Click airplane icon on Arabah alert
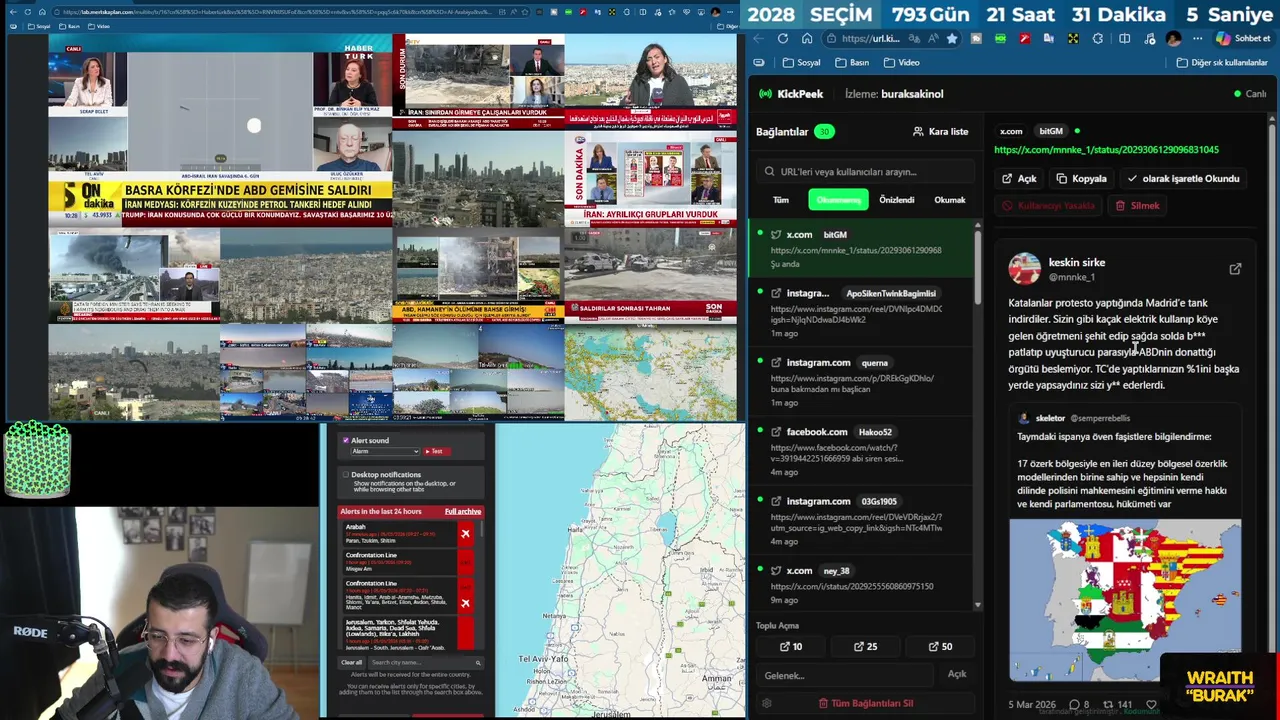Image resolution: width=1280 pixels, height=720 pixels. [465, 534]
